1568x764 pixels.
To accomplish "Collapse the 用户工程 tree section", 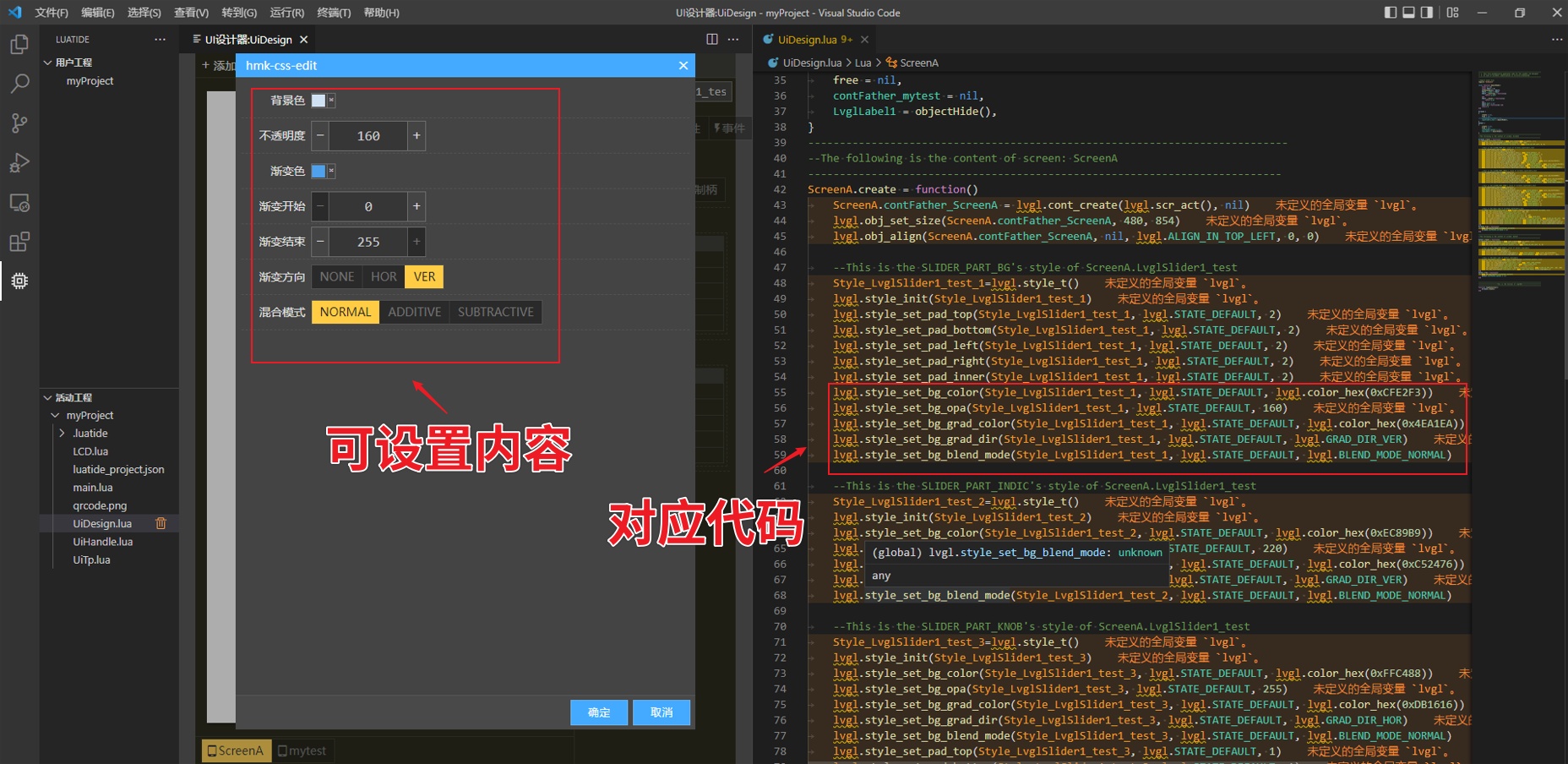I will [x=48, y=62].
